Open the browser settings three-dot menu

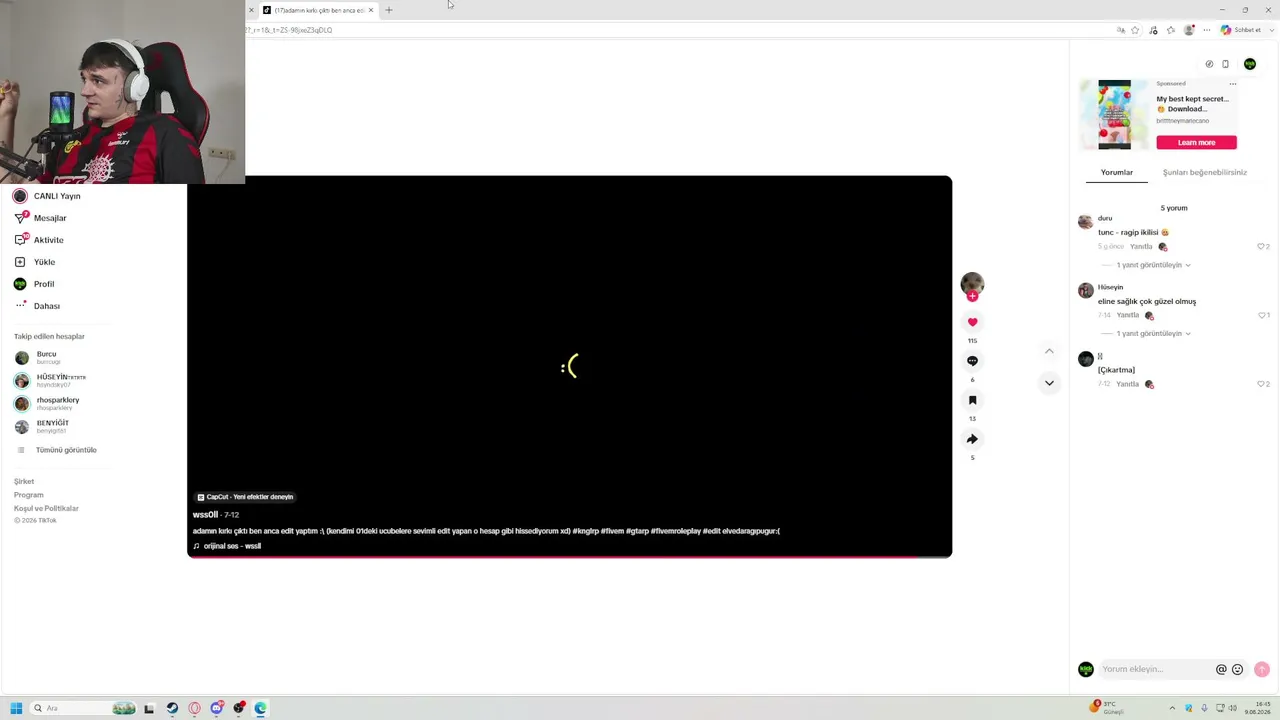1206,30
